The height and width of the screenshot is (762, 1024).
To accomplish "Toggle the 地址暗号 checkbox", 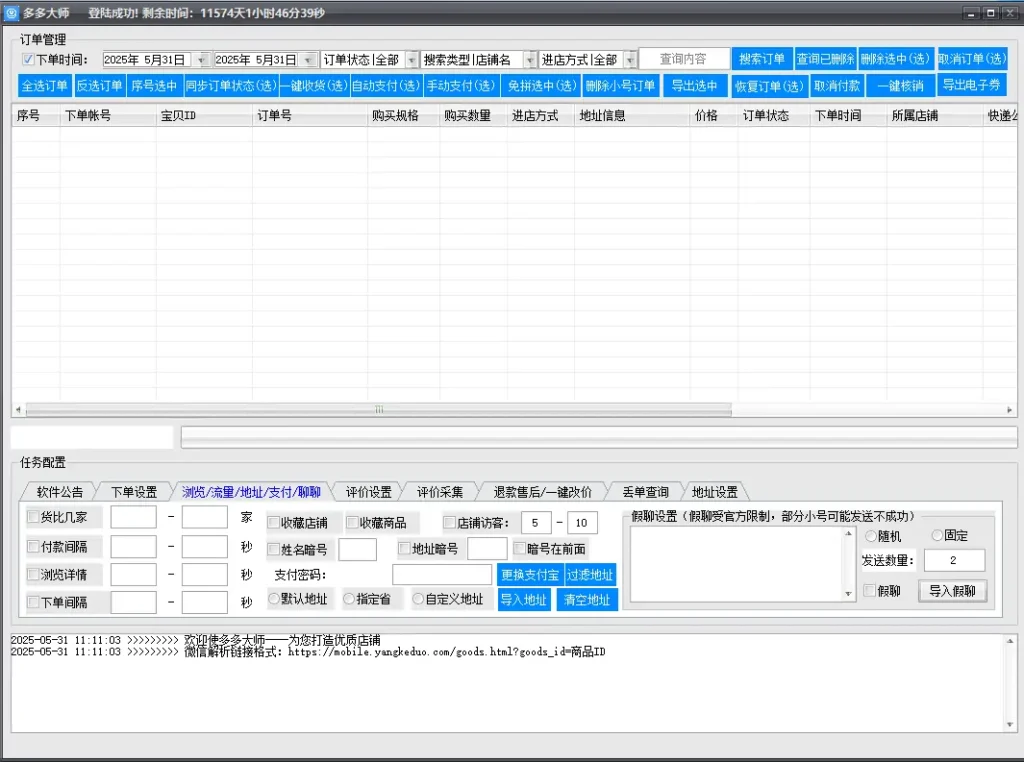I will click(x=404, y=548).
